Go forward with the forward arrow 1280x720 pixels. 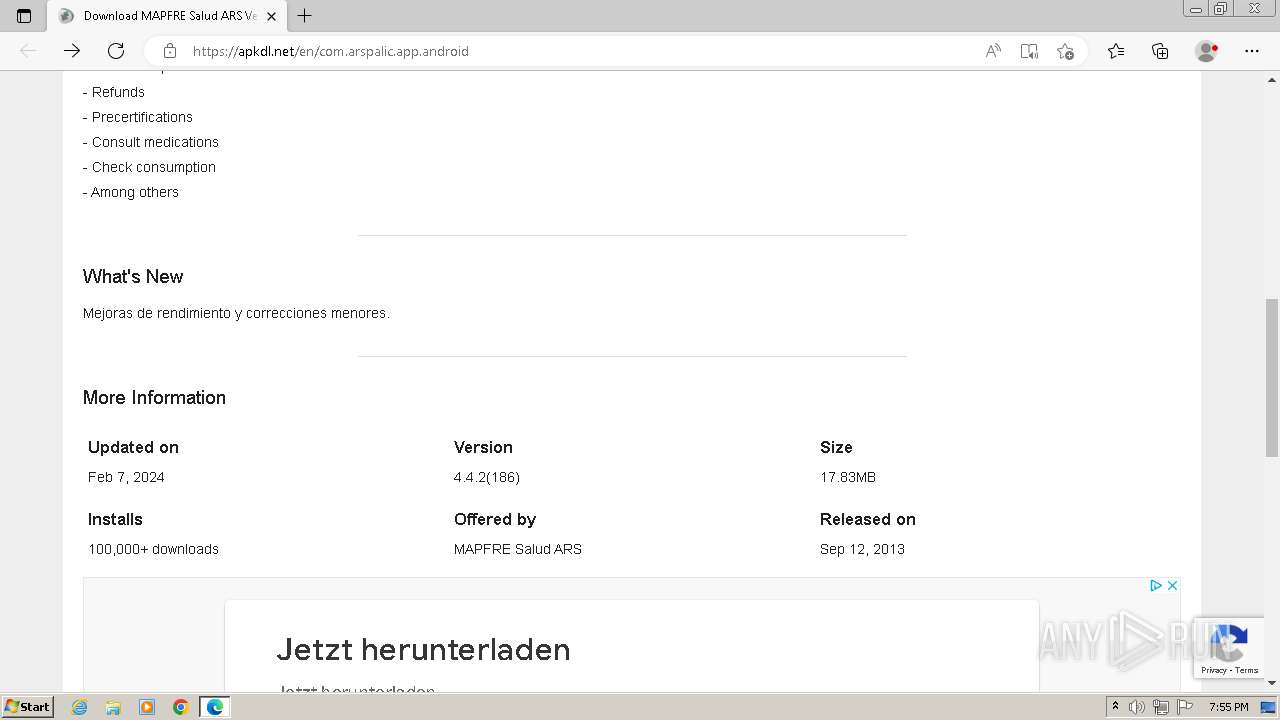tap(72, 51)
